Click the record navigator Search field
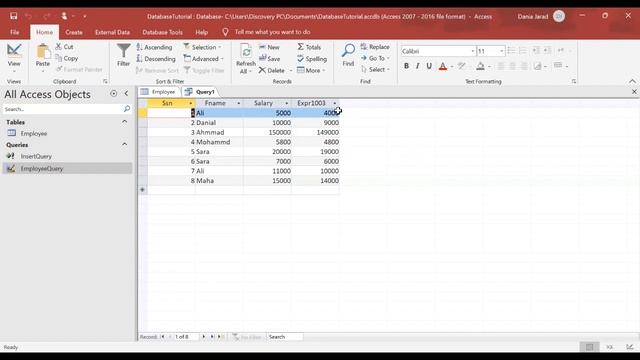Viewport: 640px width, 360px height. tap(284, 337)
